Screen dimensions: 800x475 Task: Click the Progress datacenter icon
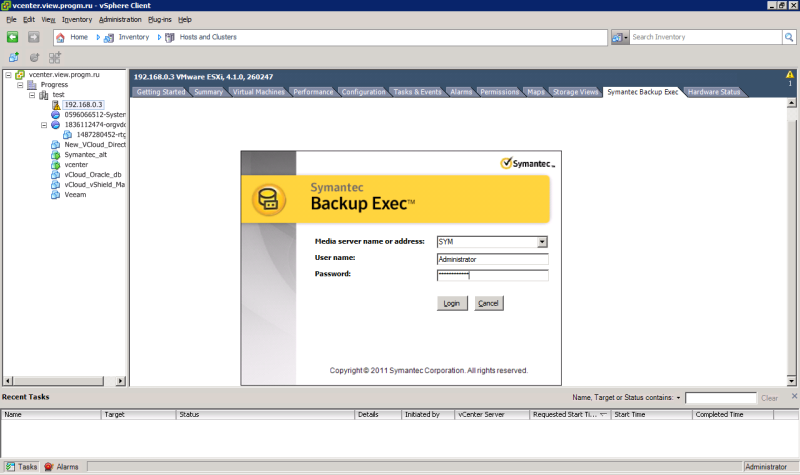point(32,85)
